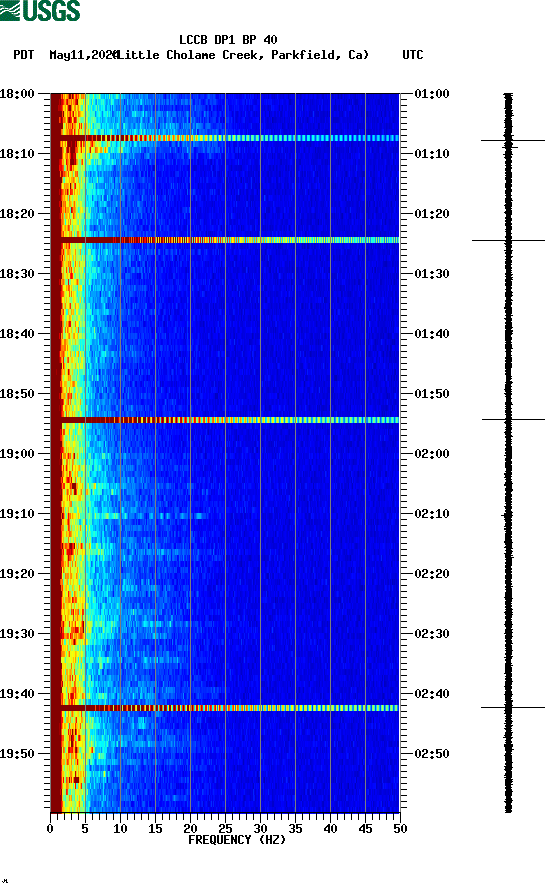Click the 18:30 PDT time label
552x892 pixels.
pos(17,274)
